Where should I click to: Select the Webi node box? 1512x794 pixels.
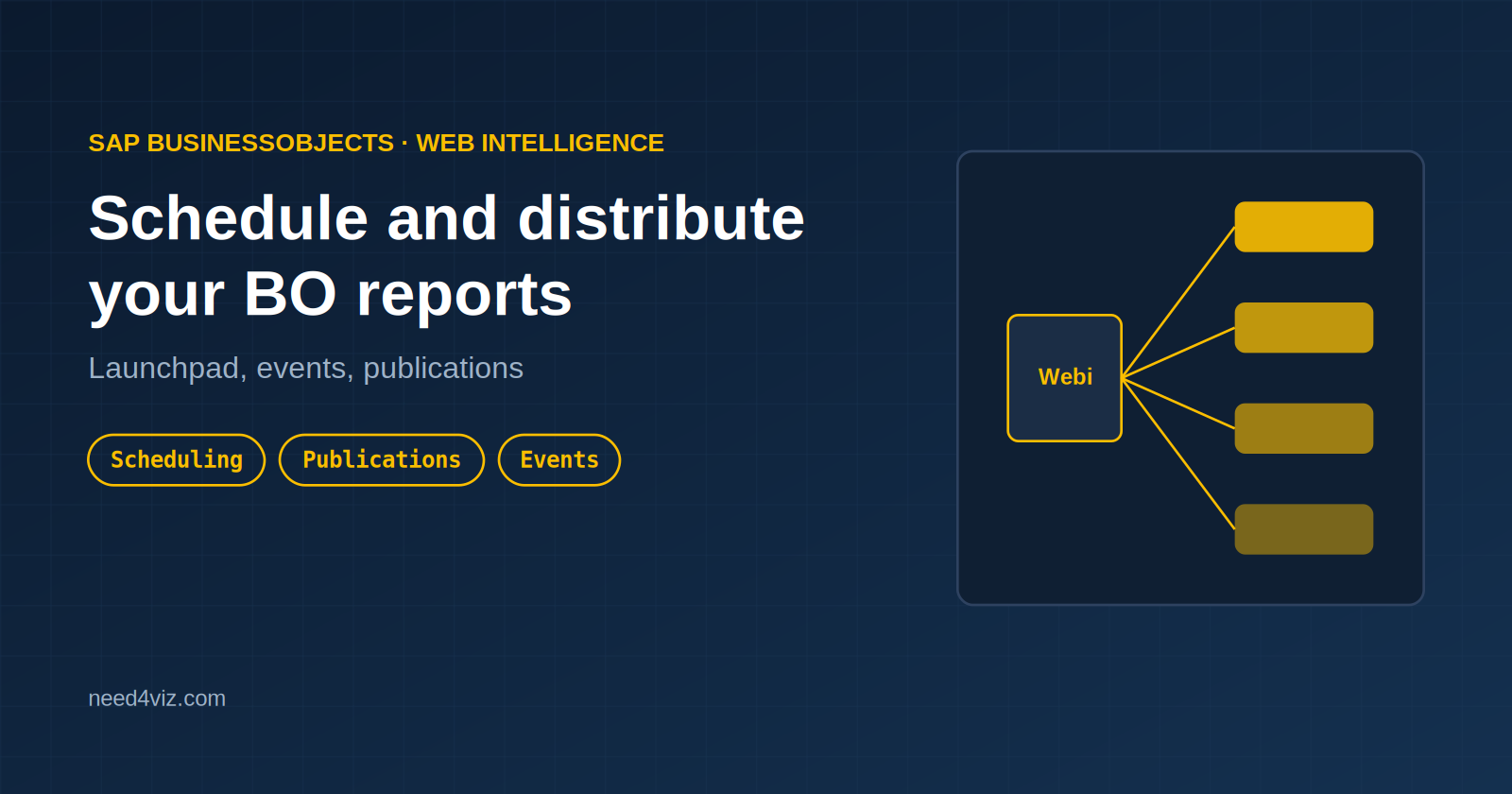click(x=1065, y=378)
